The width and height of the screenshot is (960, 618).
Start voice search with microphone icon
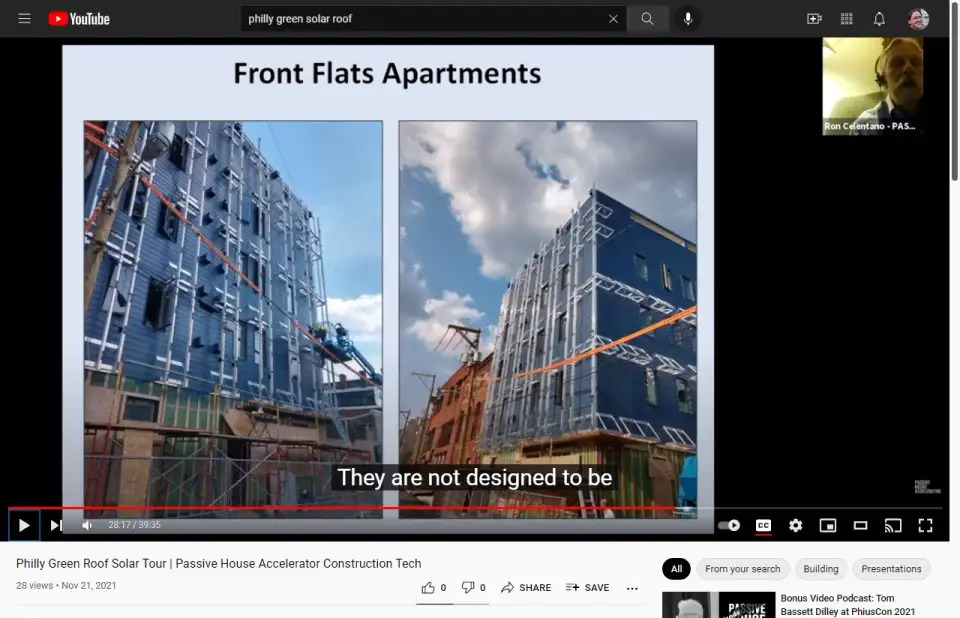click(687, 19)
